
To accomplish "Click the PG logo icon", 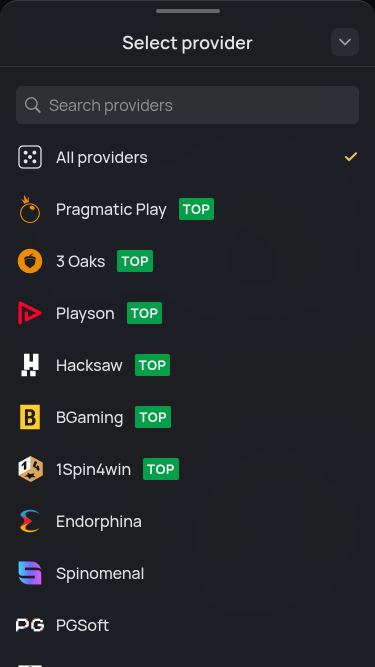I will 30,625.
